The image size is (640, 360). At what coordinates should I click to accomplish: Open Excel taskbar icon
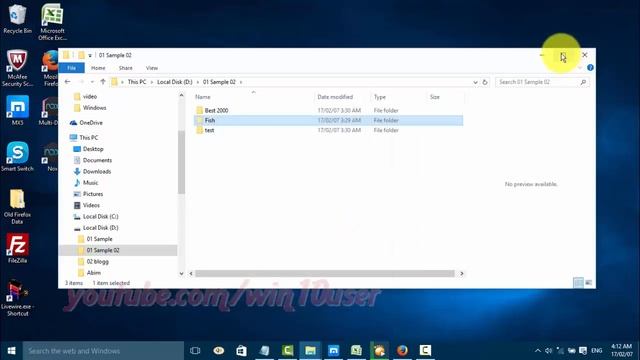[356, 351]
